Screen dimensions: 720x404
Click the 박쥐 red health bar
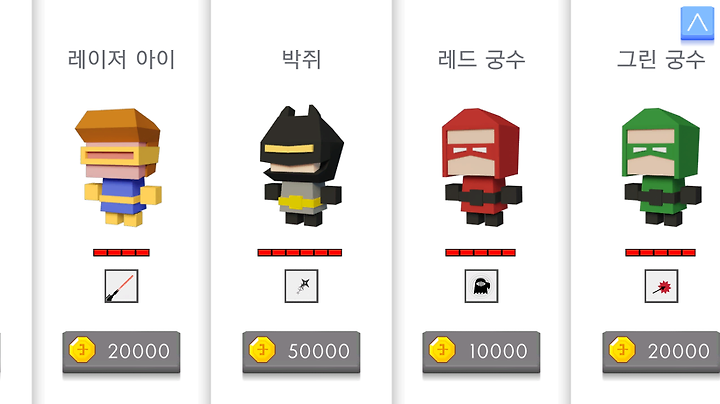[300, 252]
